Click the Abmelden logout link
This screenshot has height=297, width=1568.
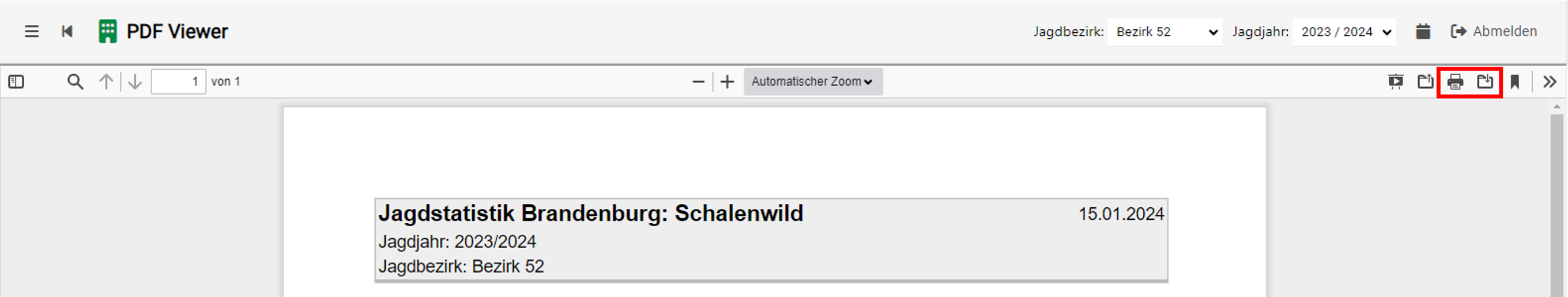click(x=1494, y=32)
